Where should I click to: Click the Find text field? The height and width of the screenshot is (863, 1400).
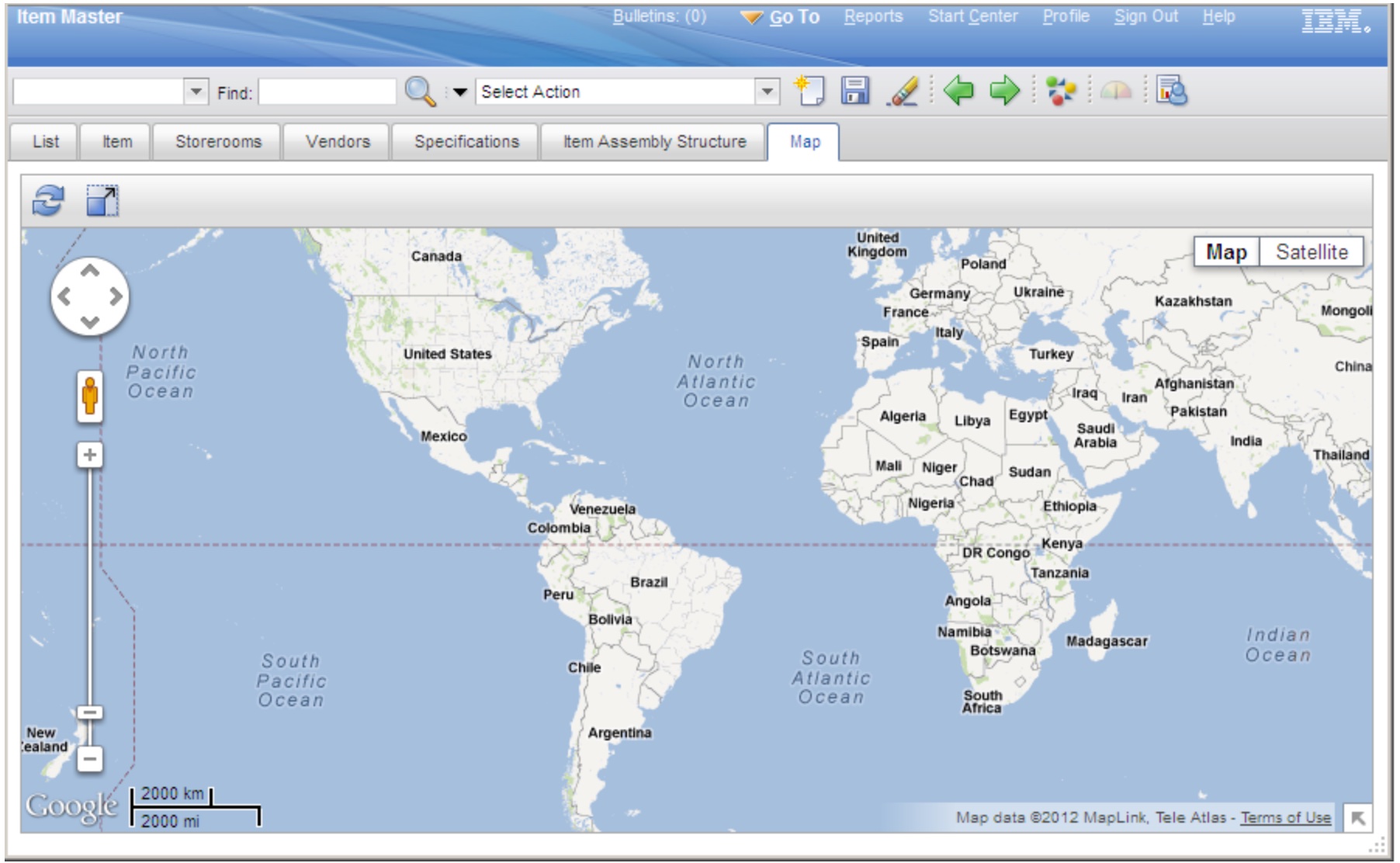click(327, 92)
